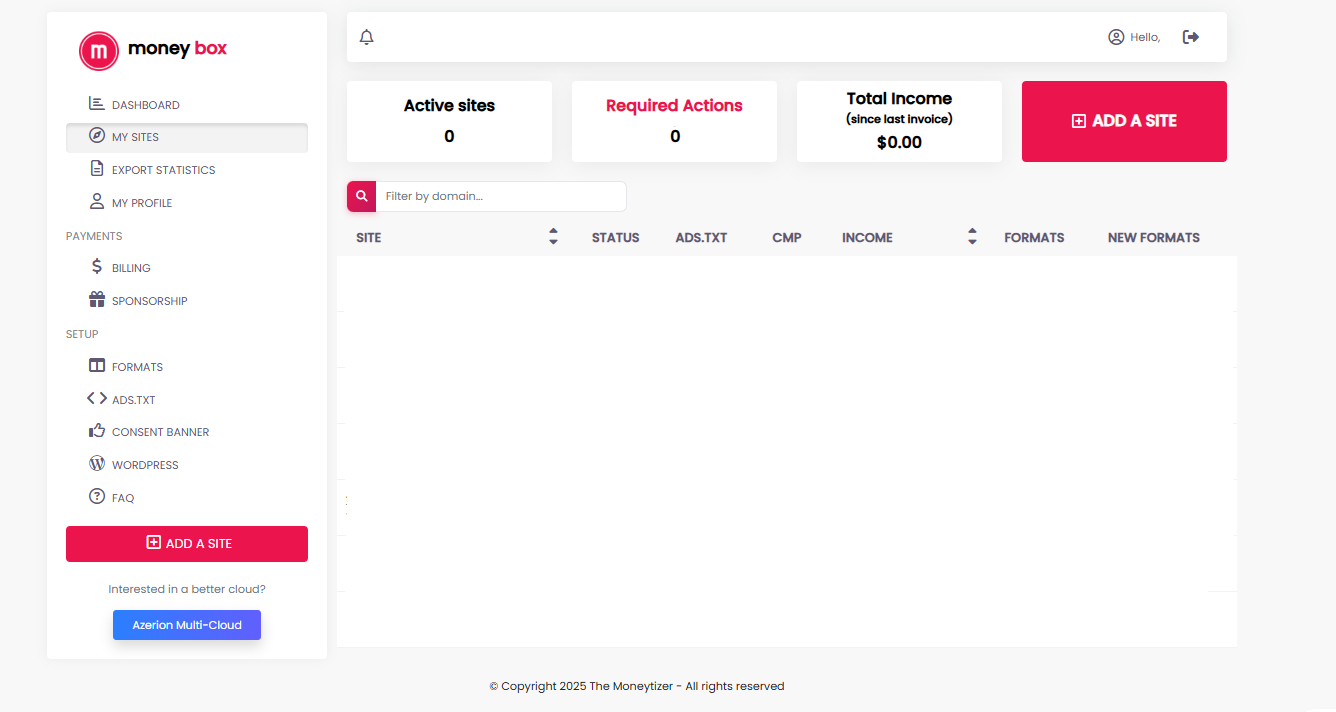The image size is (1336, 712).
Task: Open the FAQ menu item
Action: click(x=122, y=498)
